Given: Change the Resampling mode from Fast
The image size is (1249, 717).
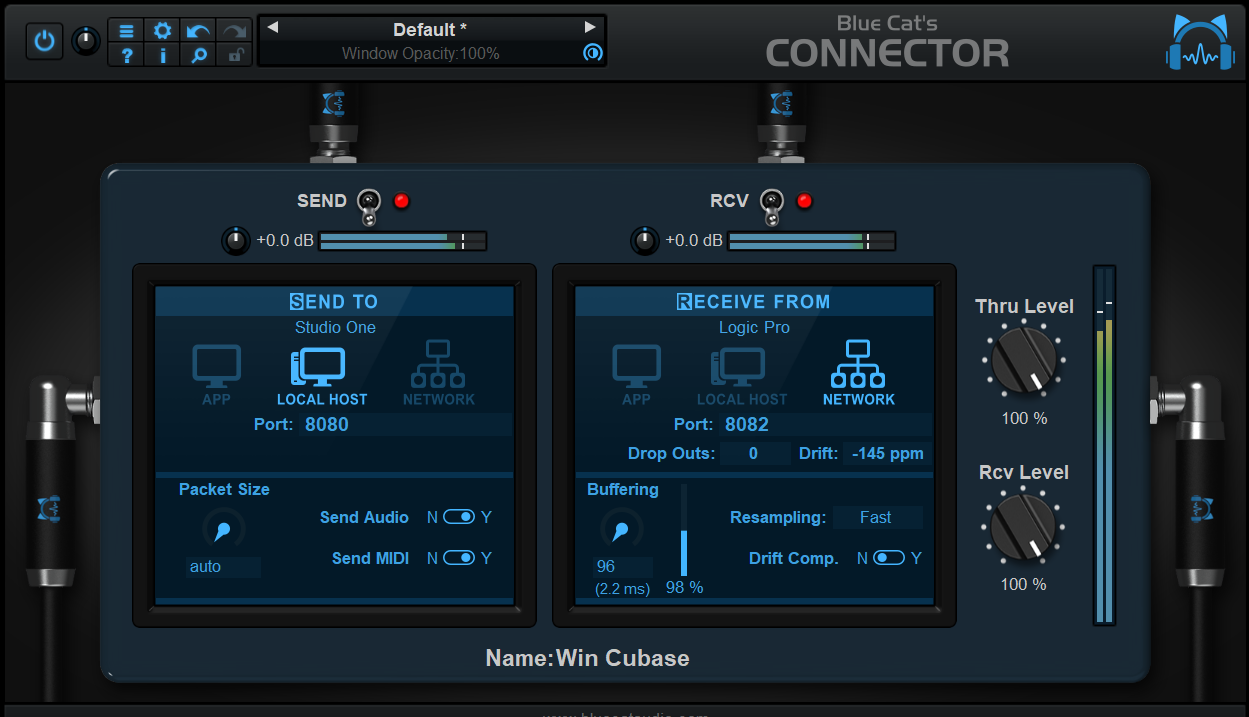Looking at the screenshot, I should point(877,517).
